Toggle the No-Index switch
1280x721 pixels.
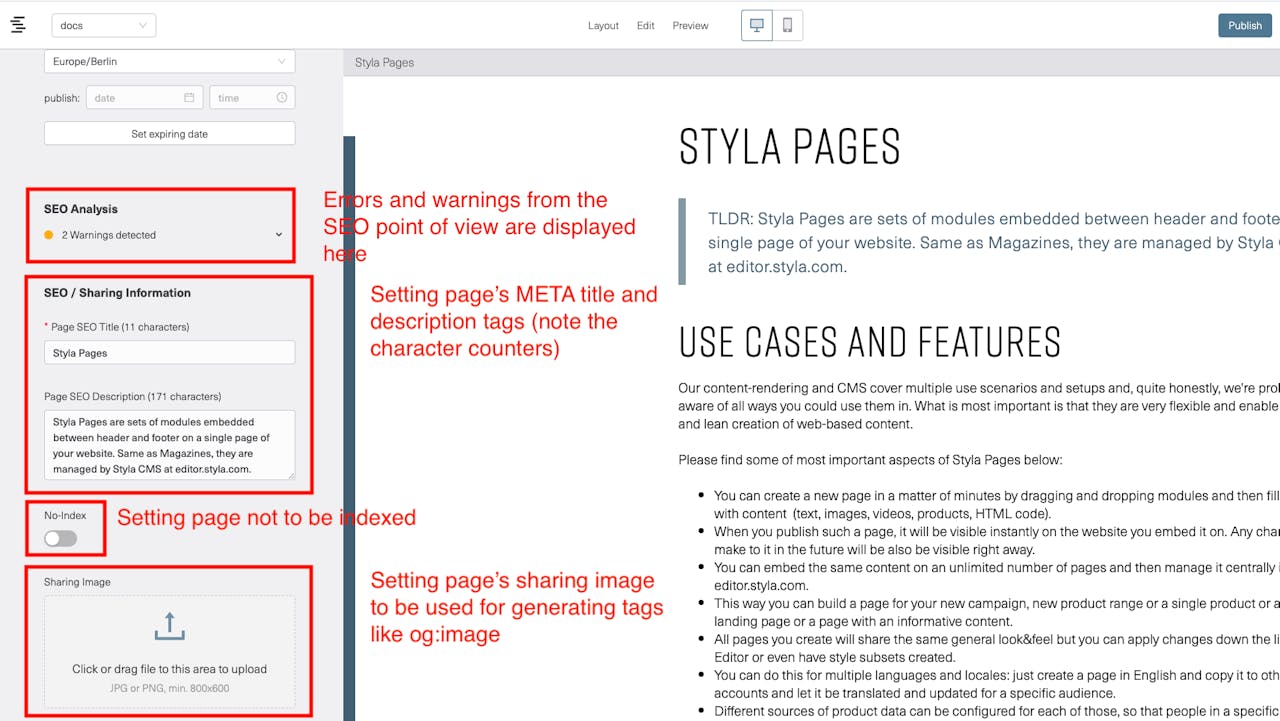(60, 538)
